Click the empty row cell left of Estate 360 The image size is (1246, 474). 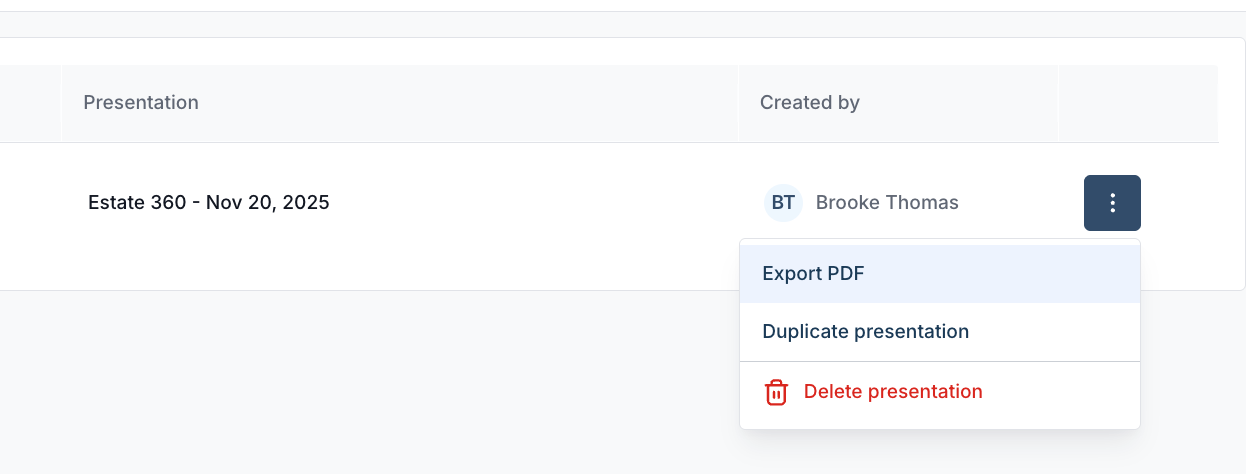pos(30,203)
